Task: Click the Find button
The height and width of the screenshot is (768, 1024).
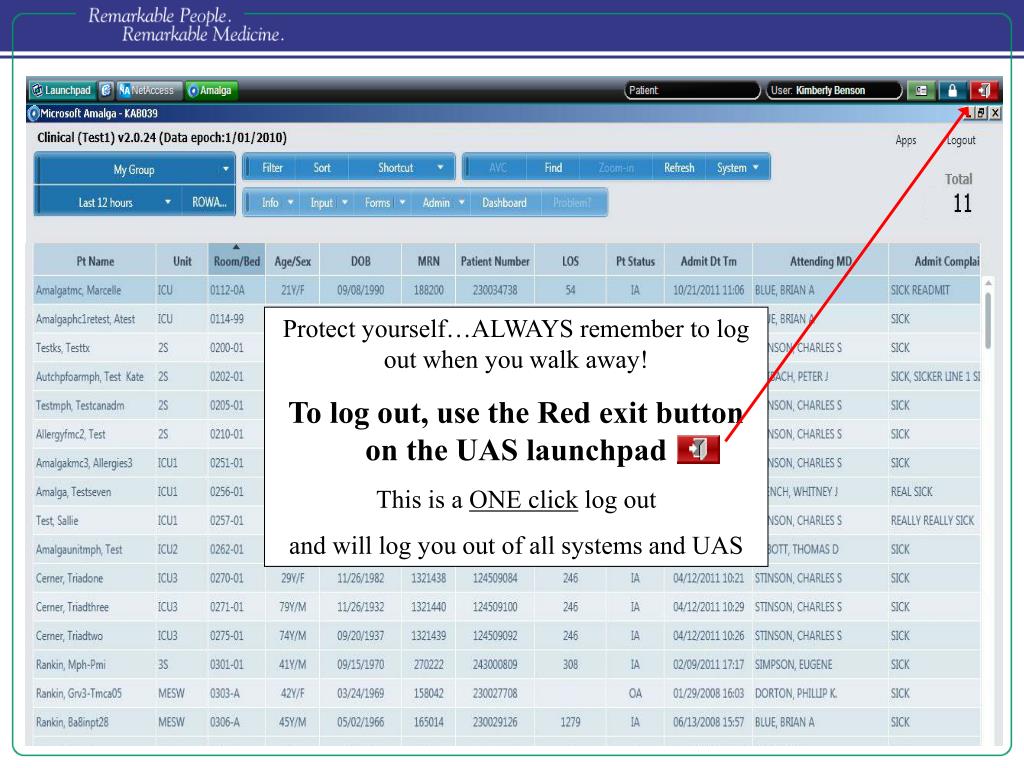Action: click(553, 167)
